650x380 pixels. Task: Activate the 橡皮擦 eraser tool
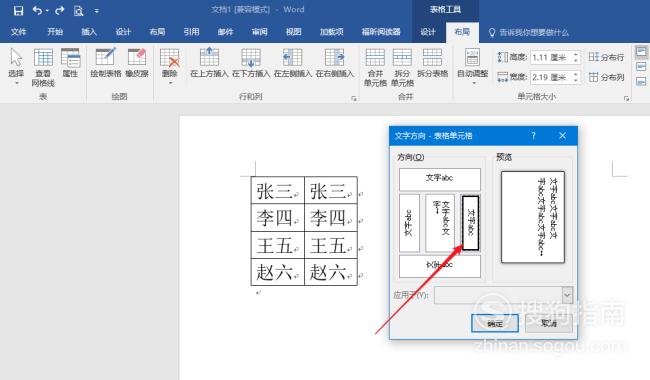(x=137, y=63)
